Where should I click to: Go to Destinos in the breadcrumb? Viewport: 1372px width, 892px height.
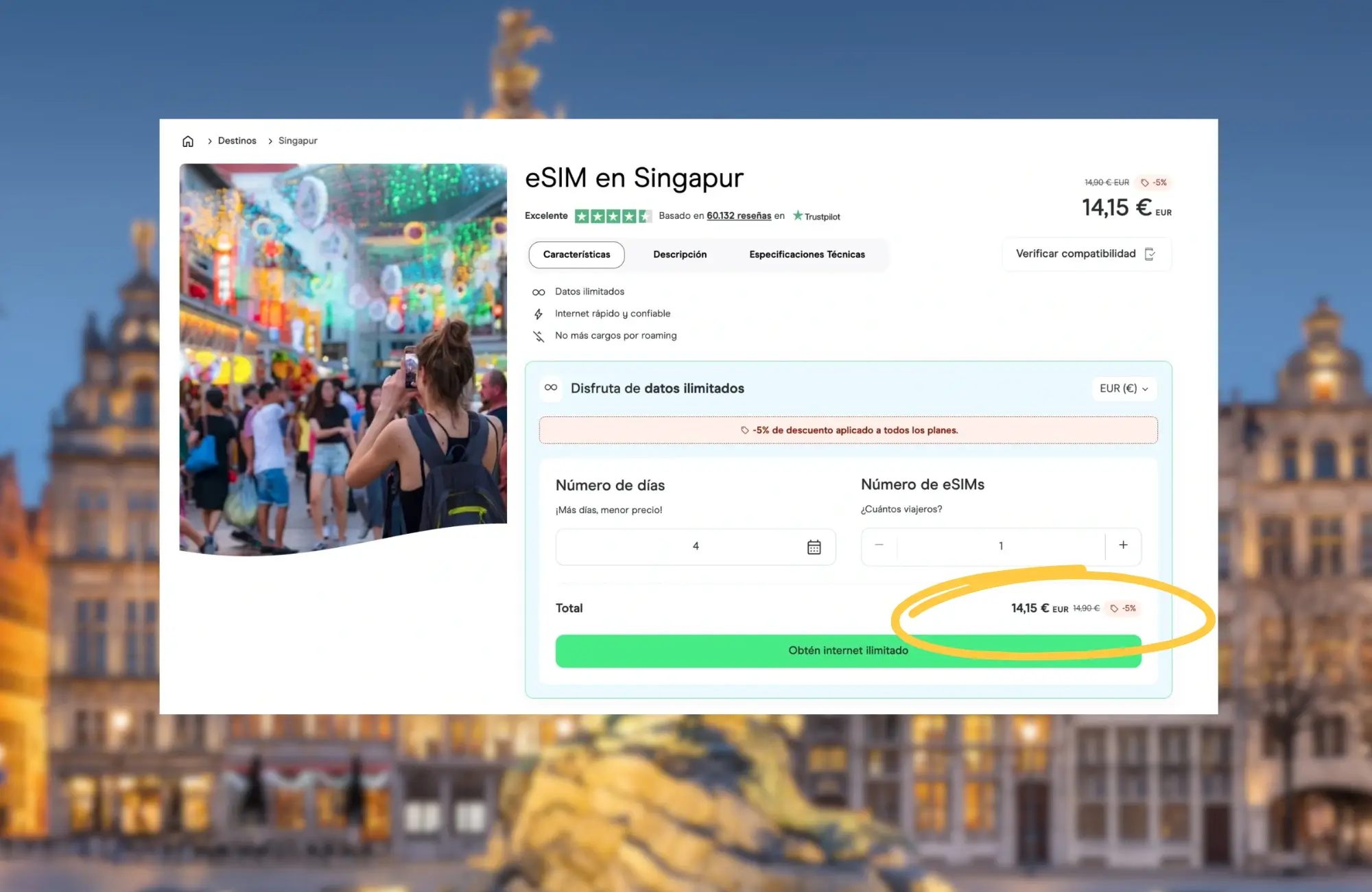tap(237, 141)
